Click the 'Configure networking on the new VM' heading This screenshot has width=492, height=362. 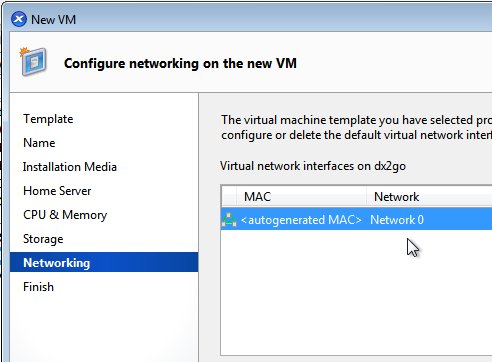pyautogui.click(x=180, y=63)
